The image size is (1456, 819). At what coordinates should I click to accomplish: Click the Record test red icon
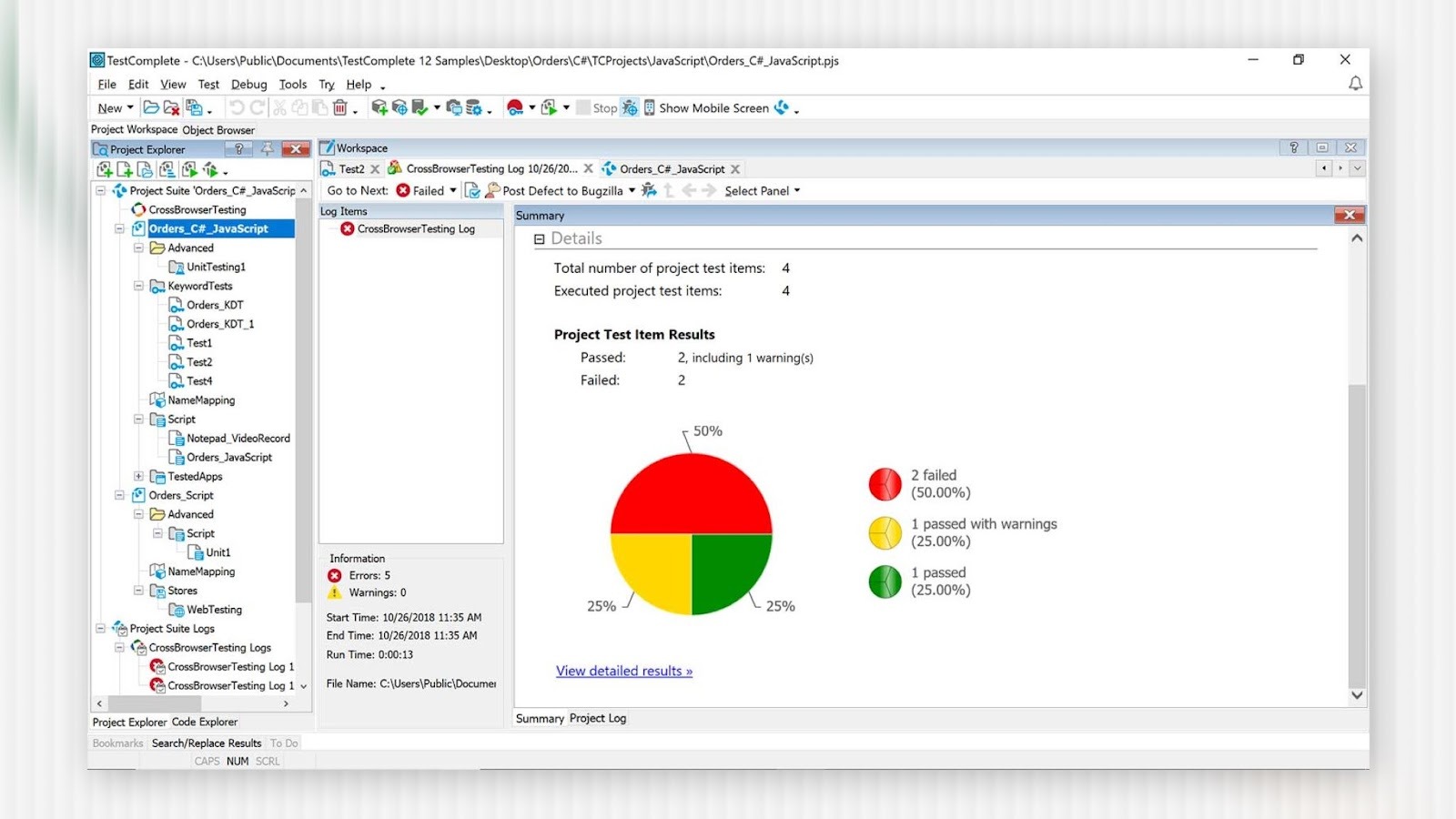click(515, 107)
